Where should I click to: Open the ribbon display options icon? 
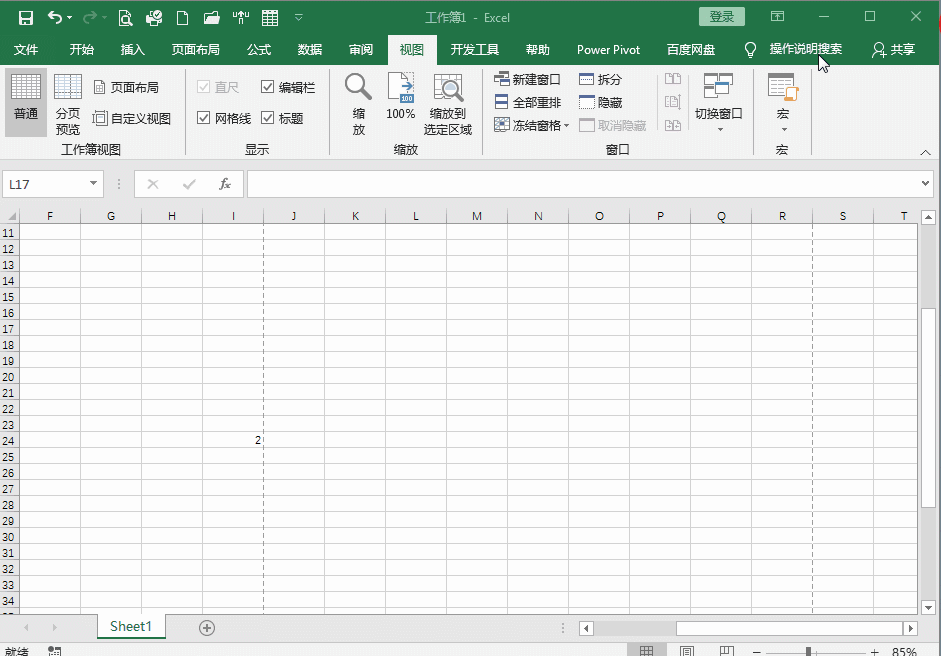coord(777,17)
